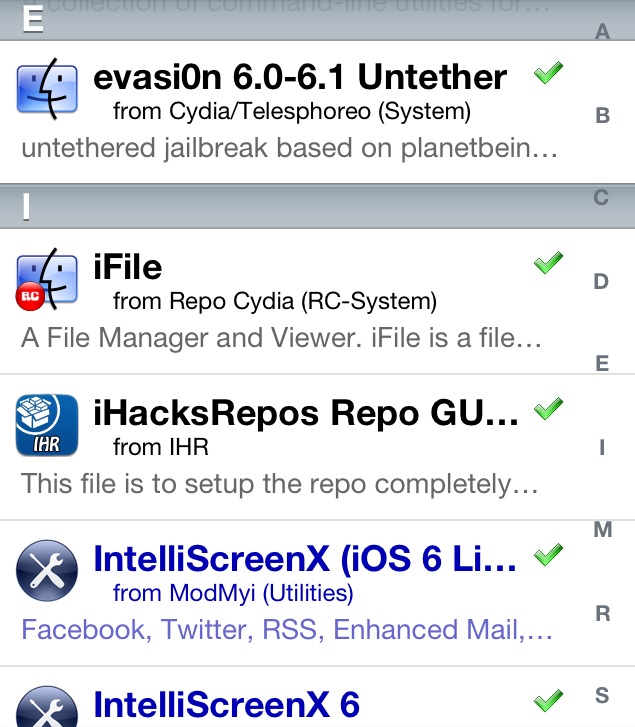Tap the blue IHR repo icon
The width and height of the screenshot is (635, 727).
48,425
